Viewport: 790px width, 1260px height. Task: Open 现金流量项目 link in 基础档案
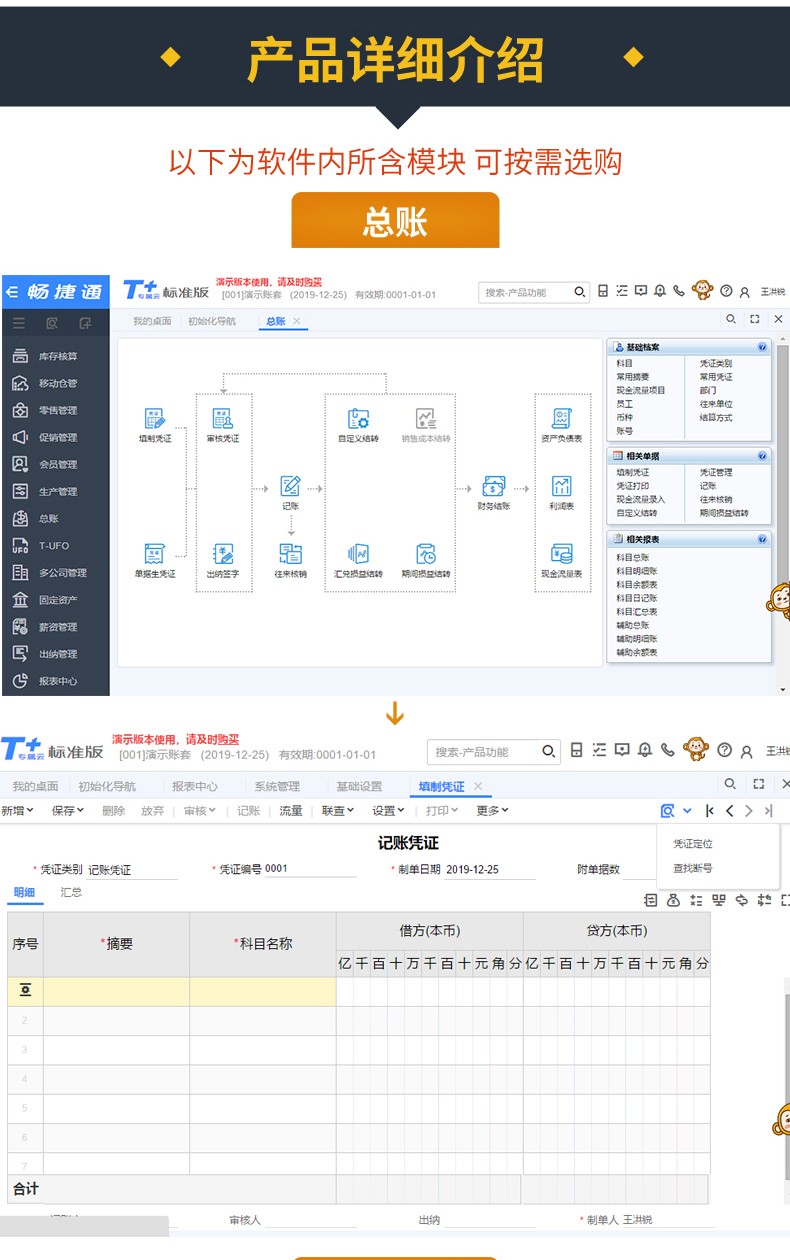640,390
